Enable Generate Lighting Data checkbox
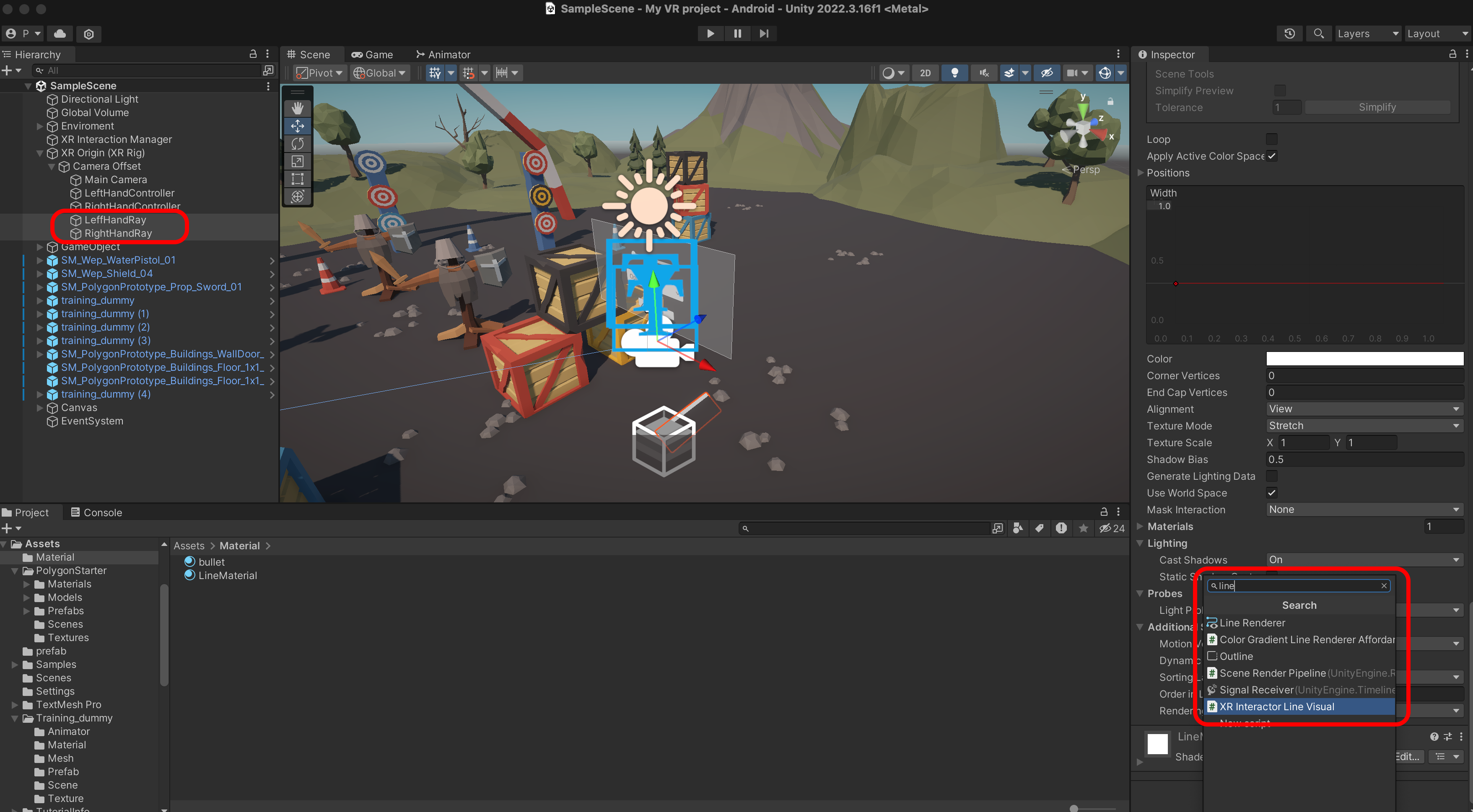This screenshot has width=1473, height=812. [1271, 476]
